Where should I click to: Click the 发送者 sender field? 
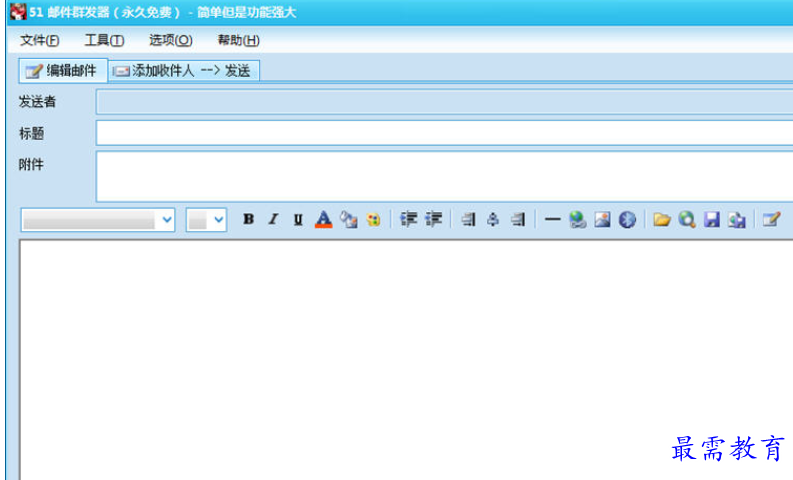point(444,102)
